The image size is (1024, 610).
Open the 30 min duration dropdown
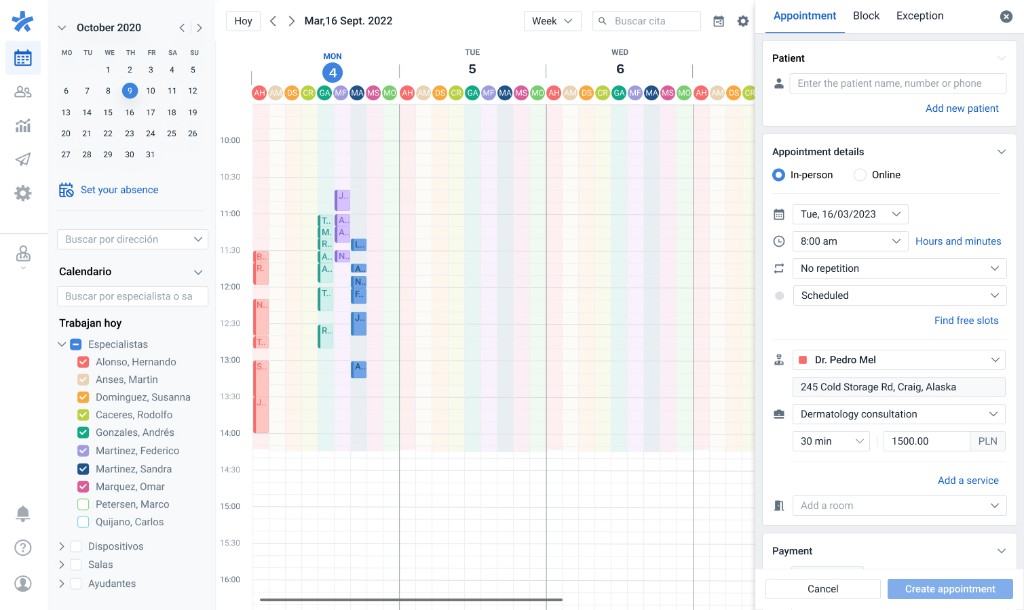point(831,441)
